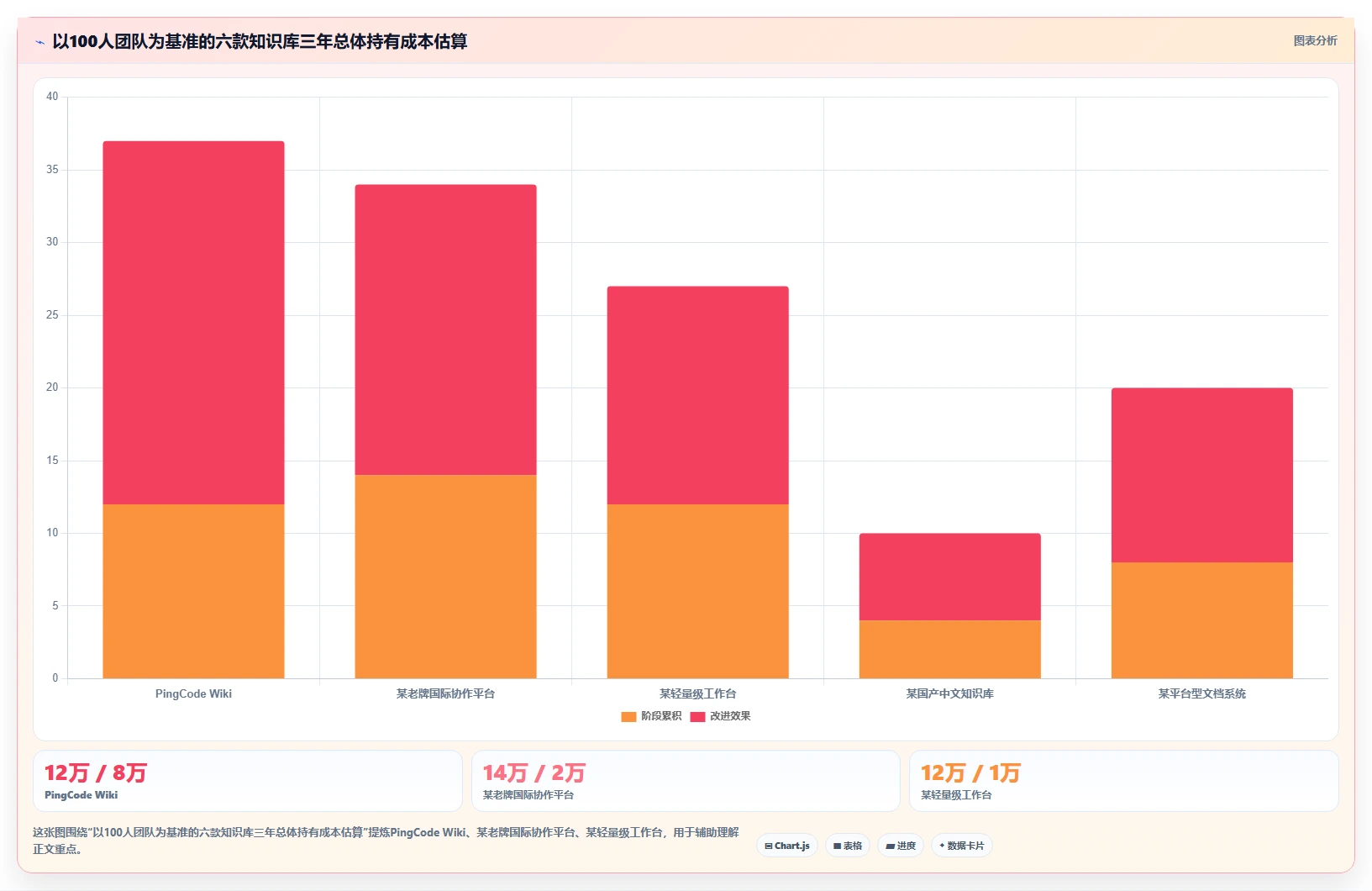Viewport: 1372px width, 891px height.
Task: Open the 12万 / 1万 某轻量级工作台 data card
Action: [1124, 781]
